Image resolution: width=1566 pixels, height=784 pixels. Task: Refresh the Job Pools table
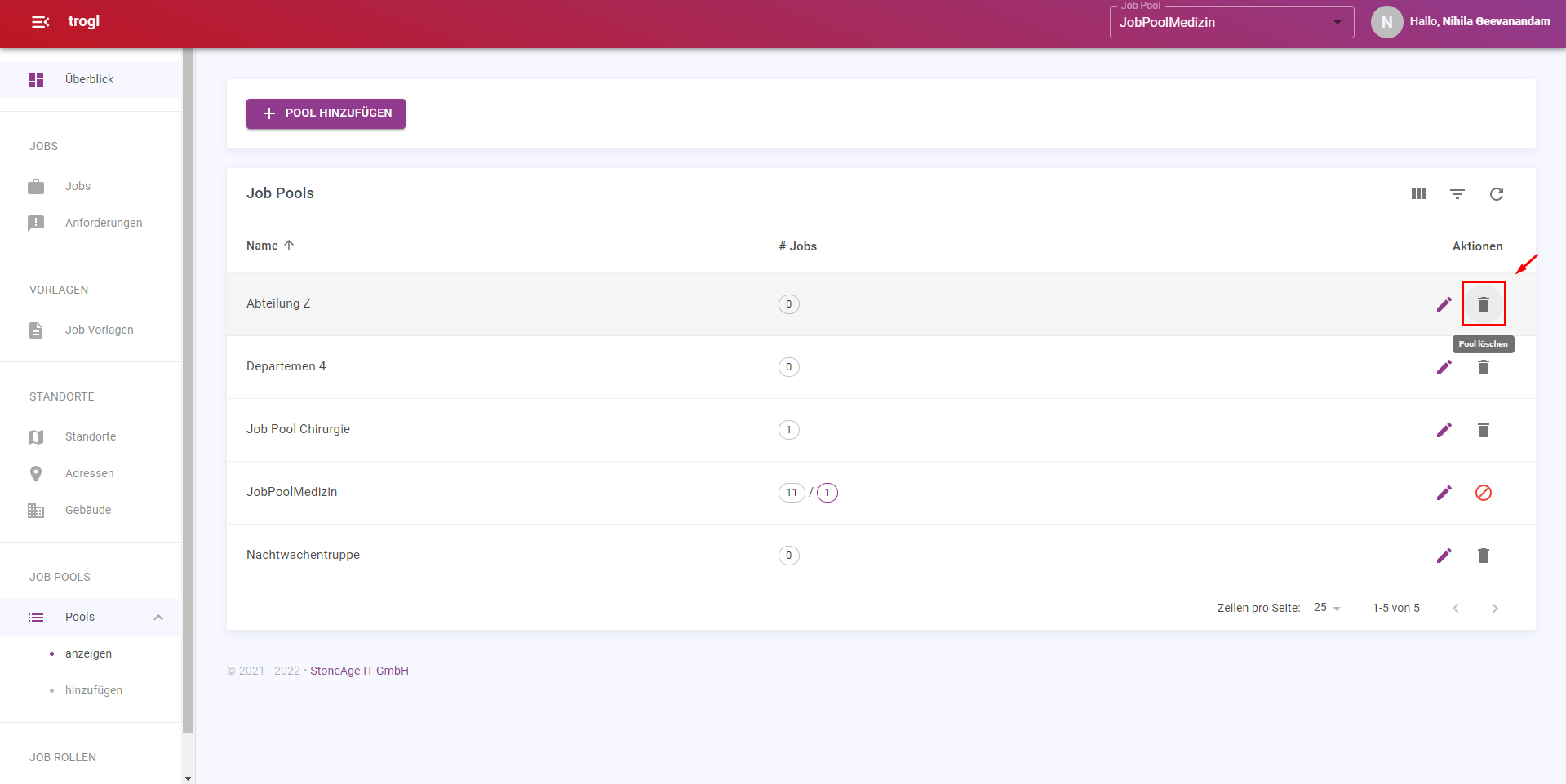1497,193
